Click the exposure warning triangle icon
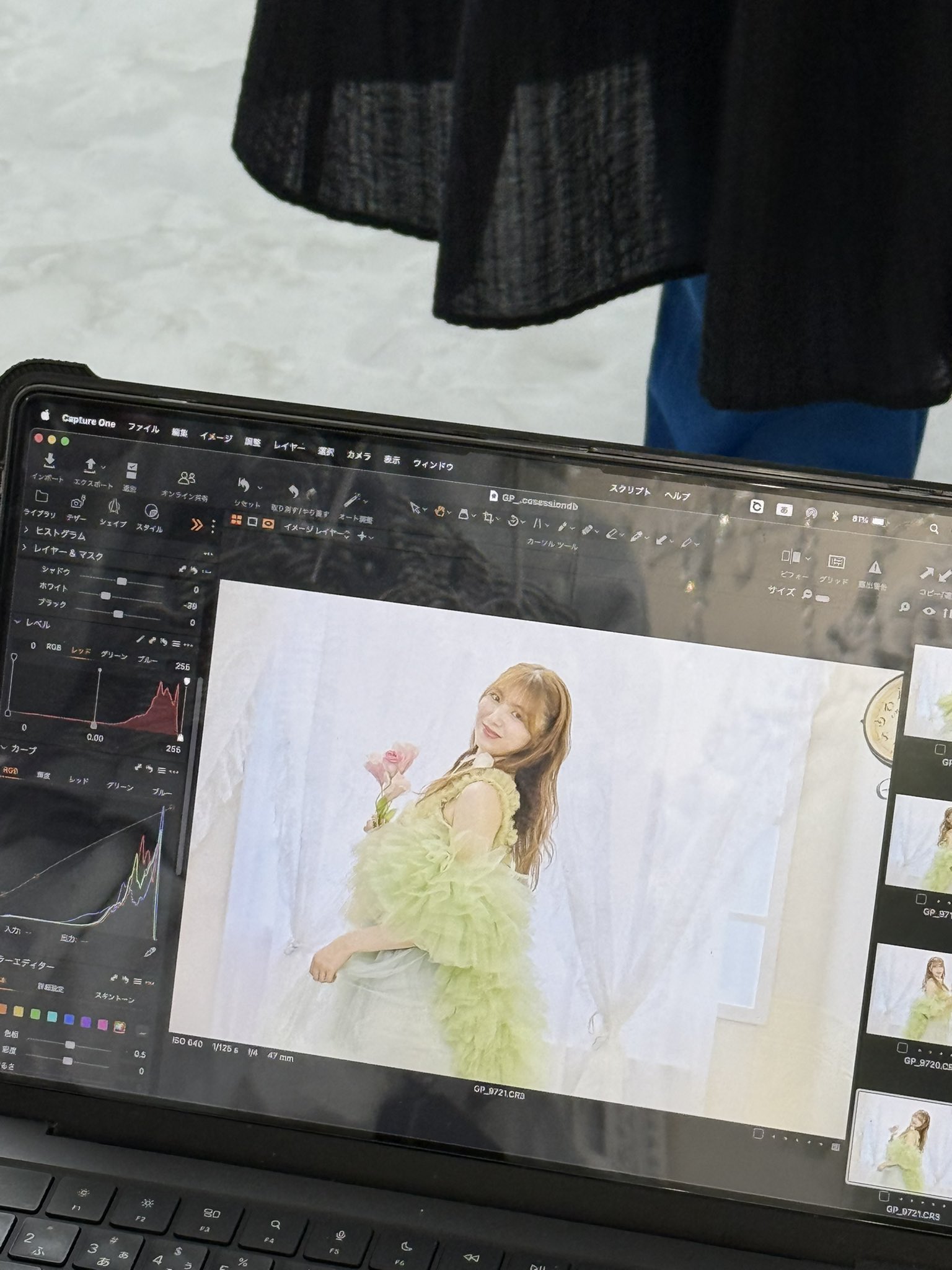The width and height of the screenshot is (952, 1270). pyautogui.click(x=875, y=567)
